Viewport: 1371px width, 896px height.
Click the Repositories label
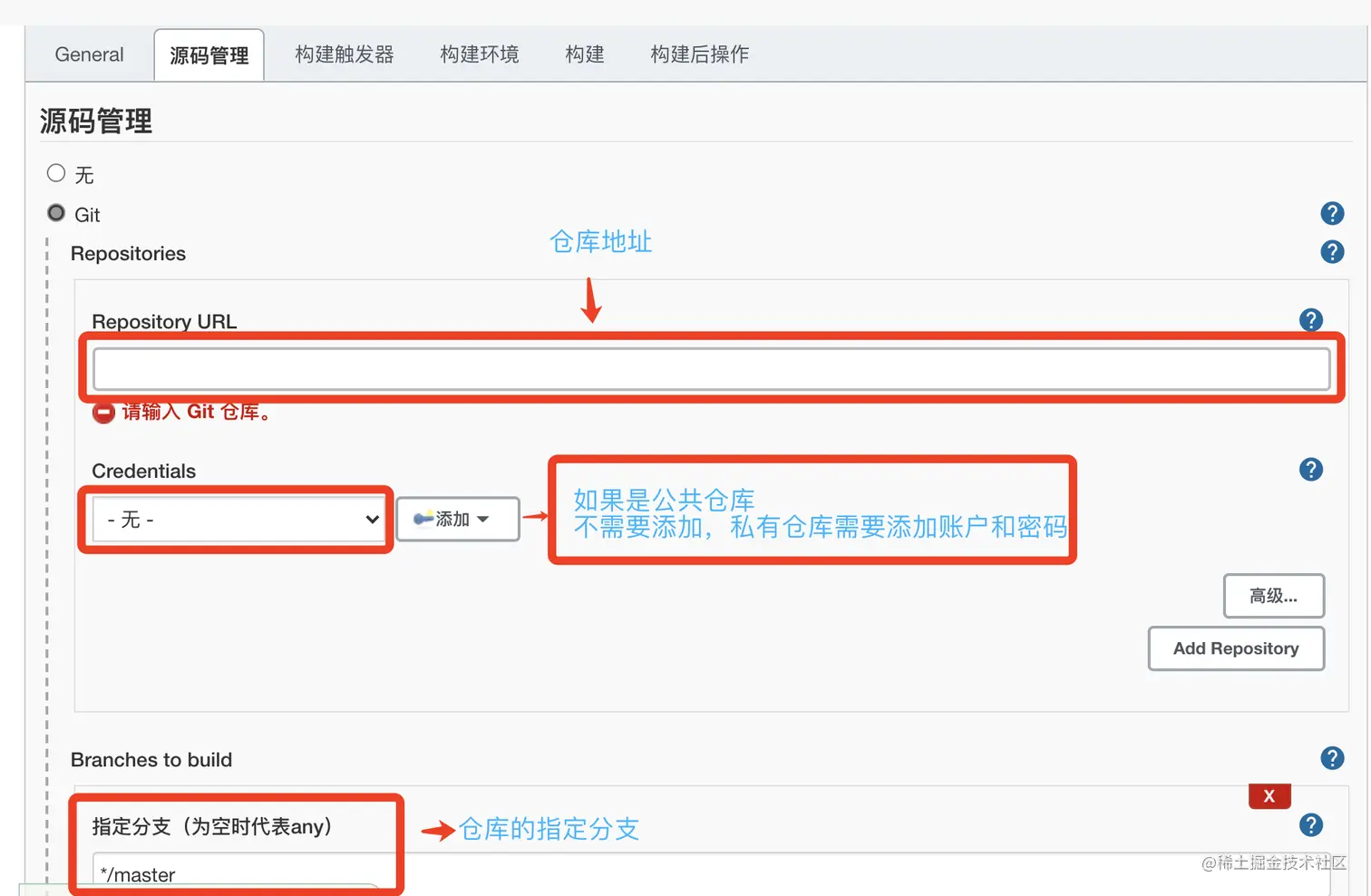click(x=128, y=253)
